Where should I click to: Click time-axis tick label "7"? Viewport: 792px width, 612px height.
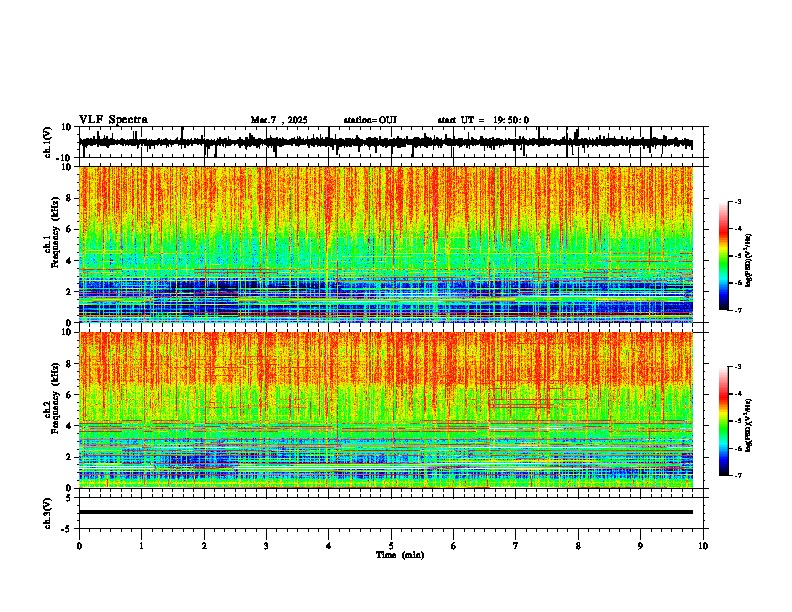coord(516,546)
